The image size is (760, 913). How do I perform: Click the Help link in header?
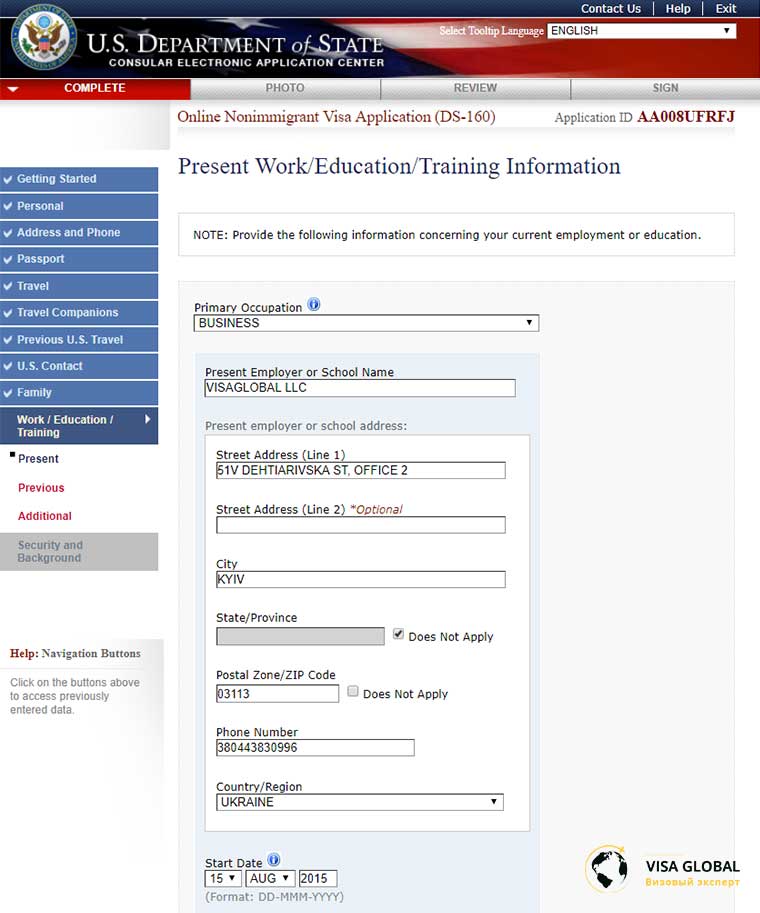pos(678,9)
